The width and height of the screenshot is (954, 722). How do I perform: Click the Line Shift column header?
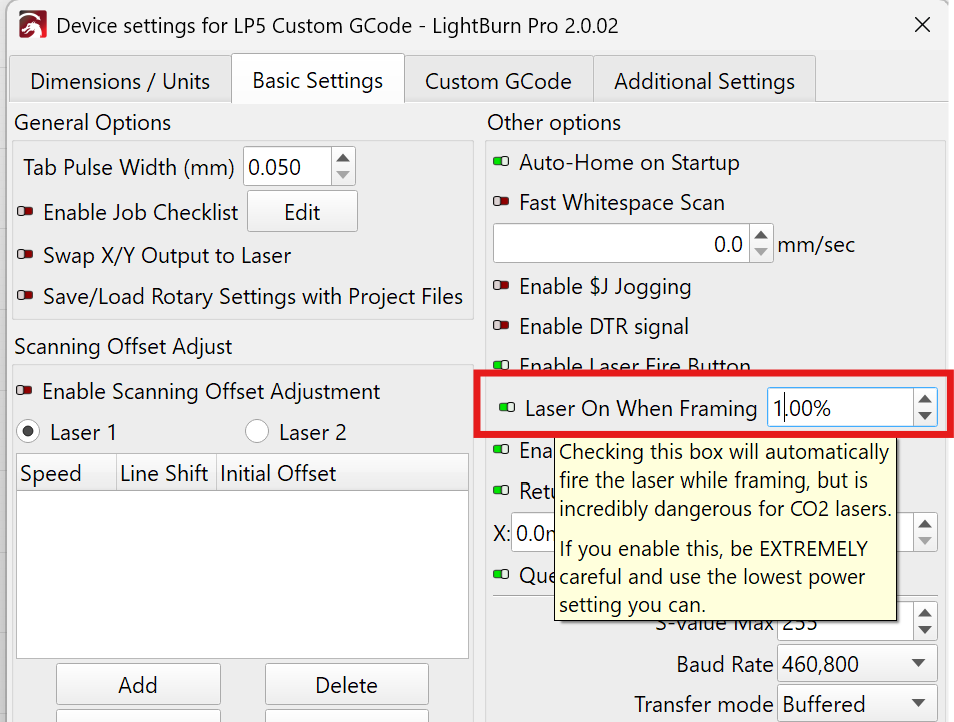coord(166,473)
